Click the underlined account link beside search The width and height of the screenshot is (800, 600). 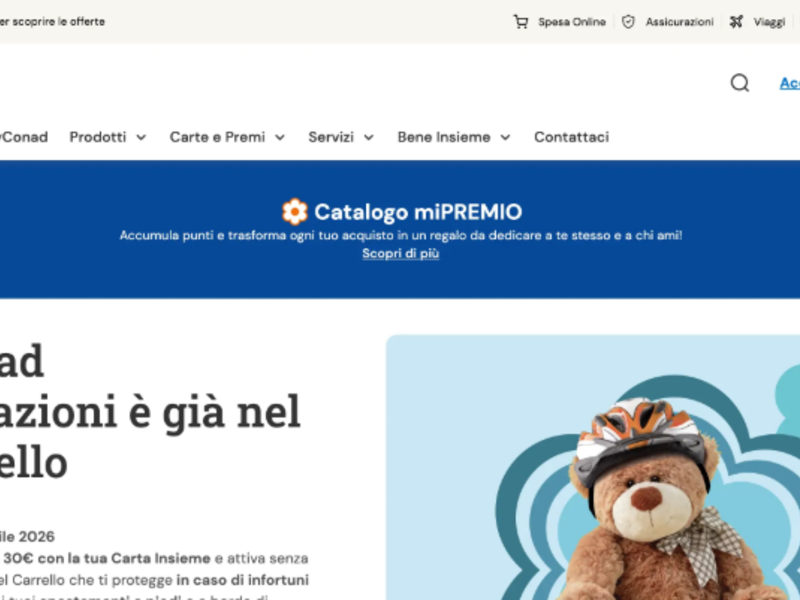(x=789, y=83)
